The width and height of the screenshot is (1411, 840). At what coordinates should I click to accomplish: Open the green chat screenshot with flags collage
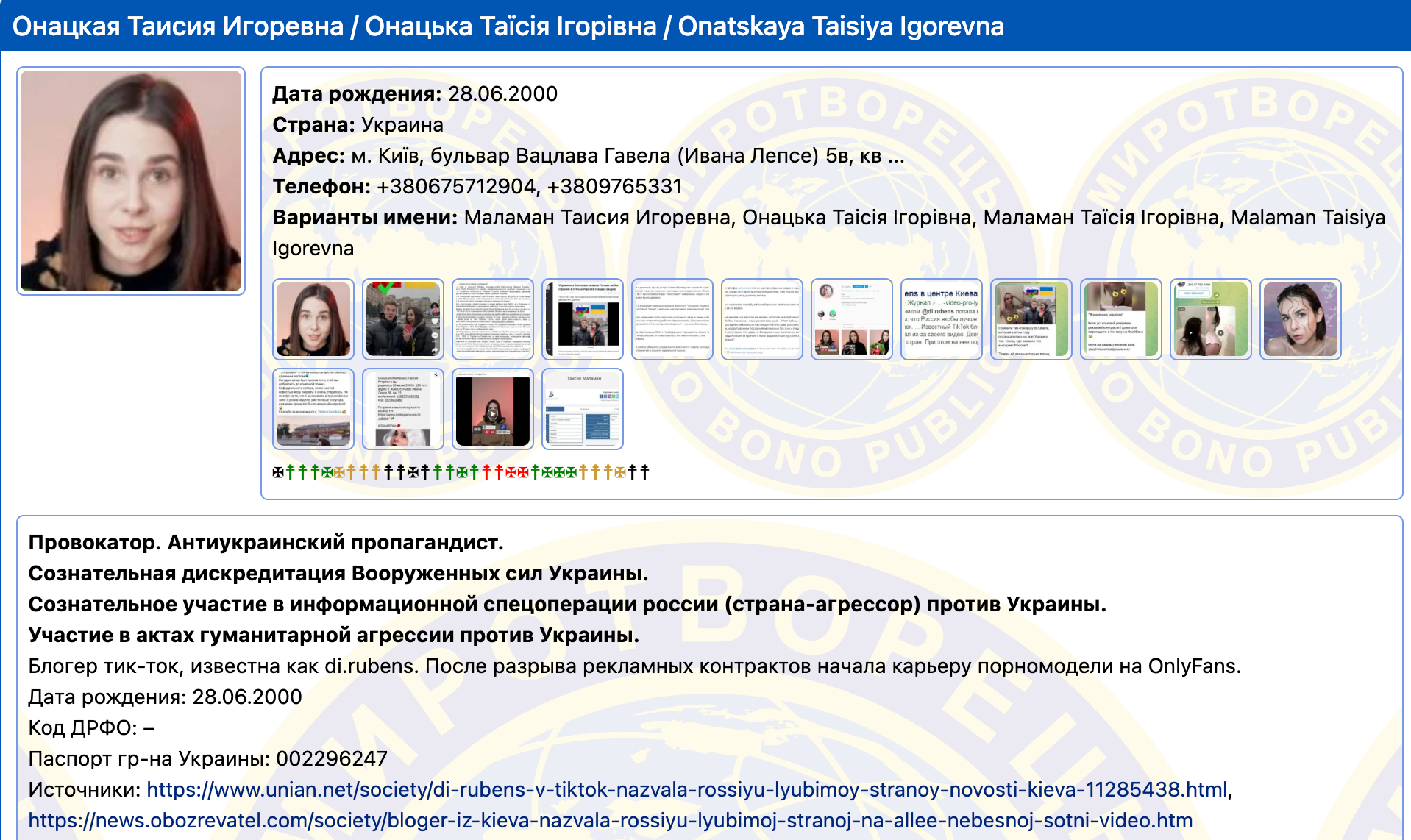point(1031,319)
